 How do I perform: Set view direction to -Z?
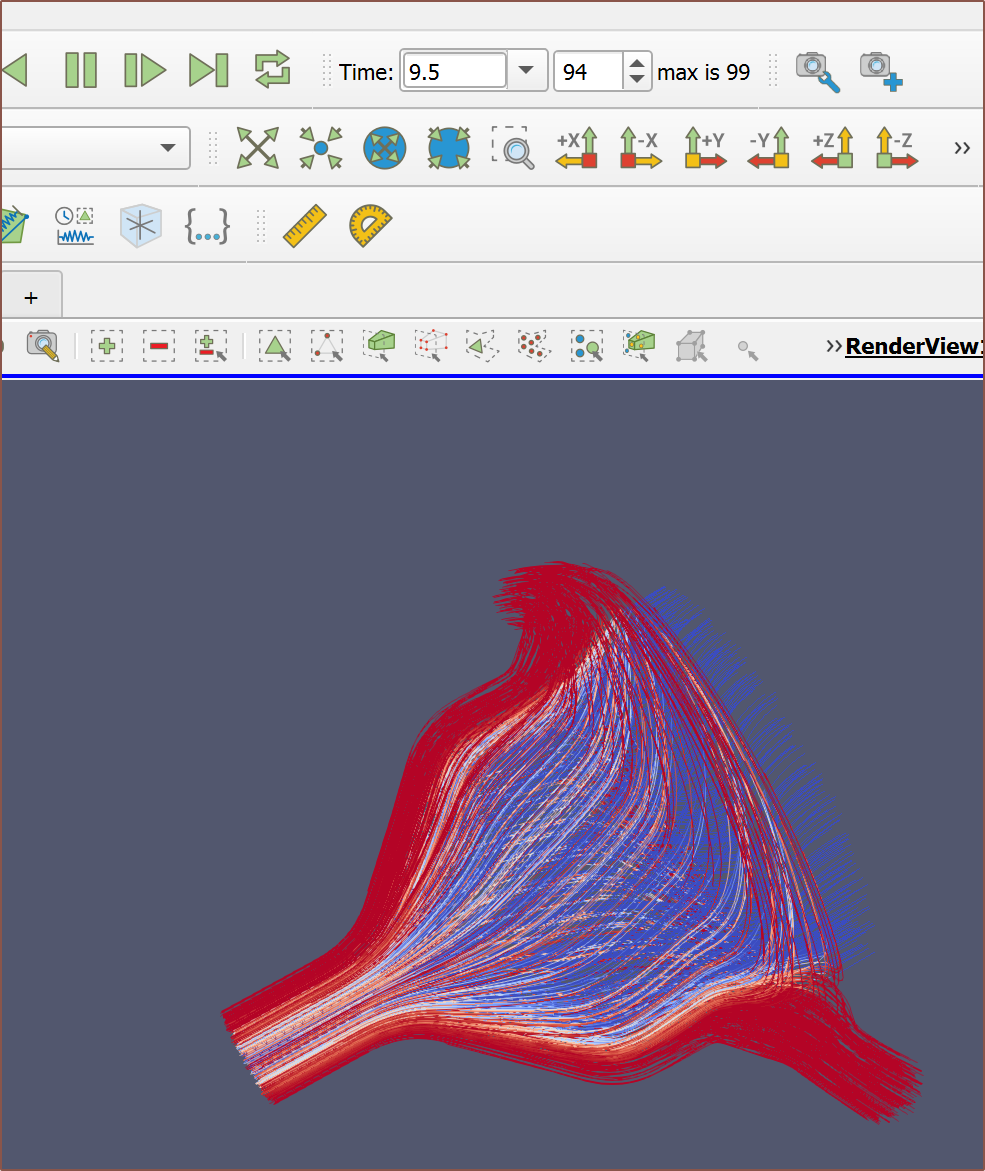(x=897, y=148)
